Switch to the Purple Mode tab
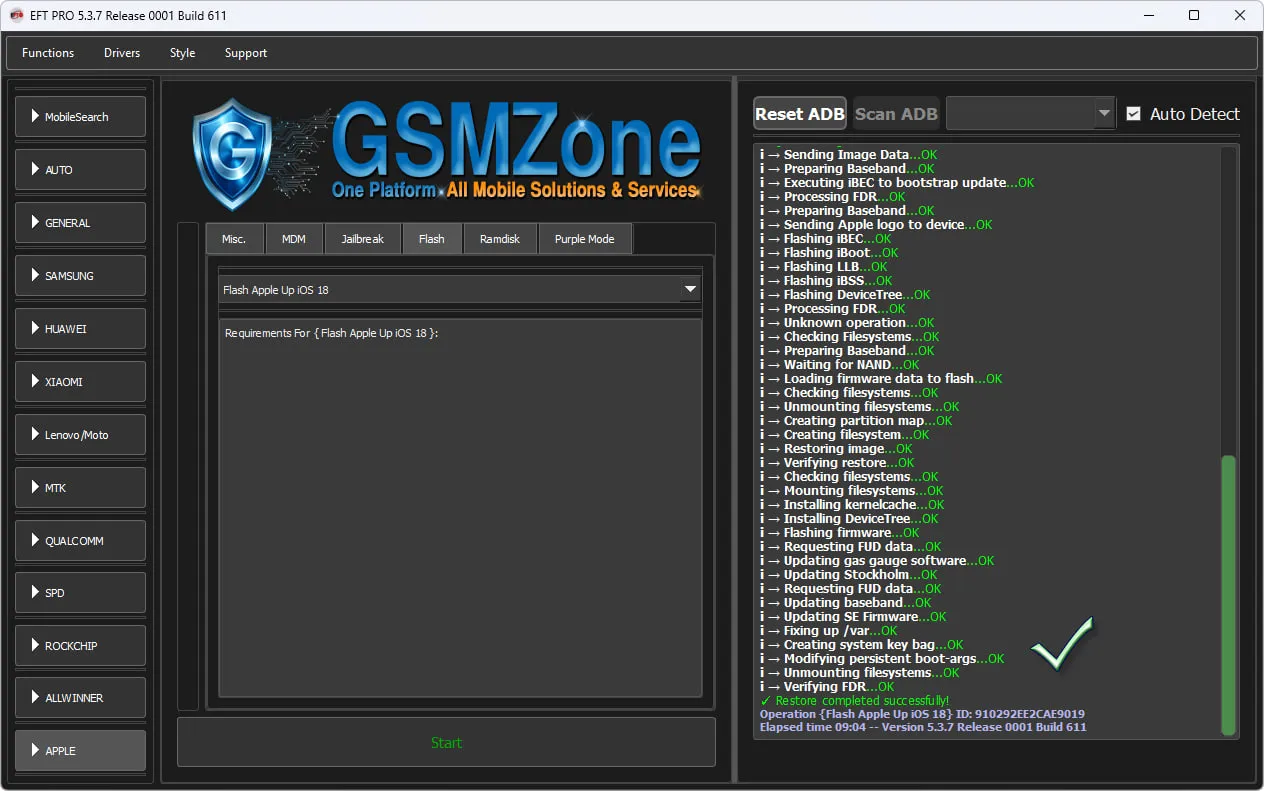 pos(585,239)
